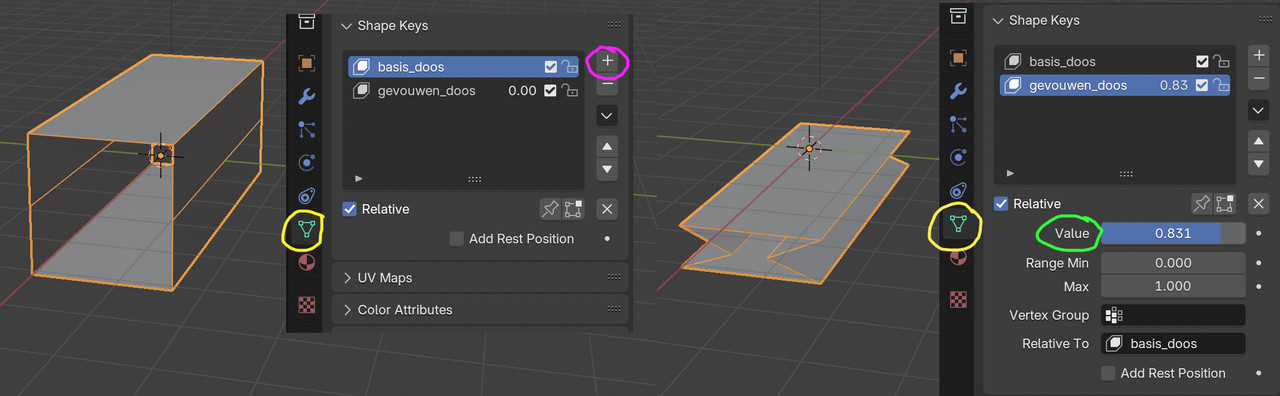Open Particles tab beside the Value slider panel
This screenshot has width=1280, height=396.
[x=958, y=124]
